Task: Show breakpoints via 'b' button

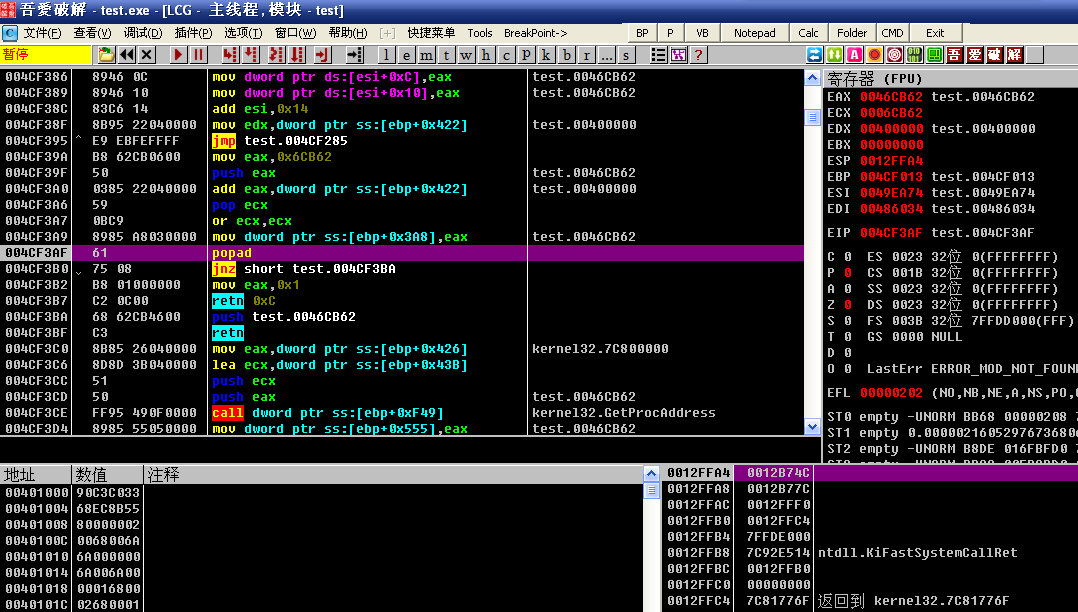Action: tap(566, 55)
